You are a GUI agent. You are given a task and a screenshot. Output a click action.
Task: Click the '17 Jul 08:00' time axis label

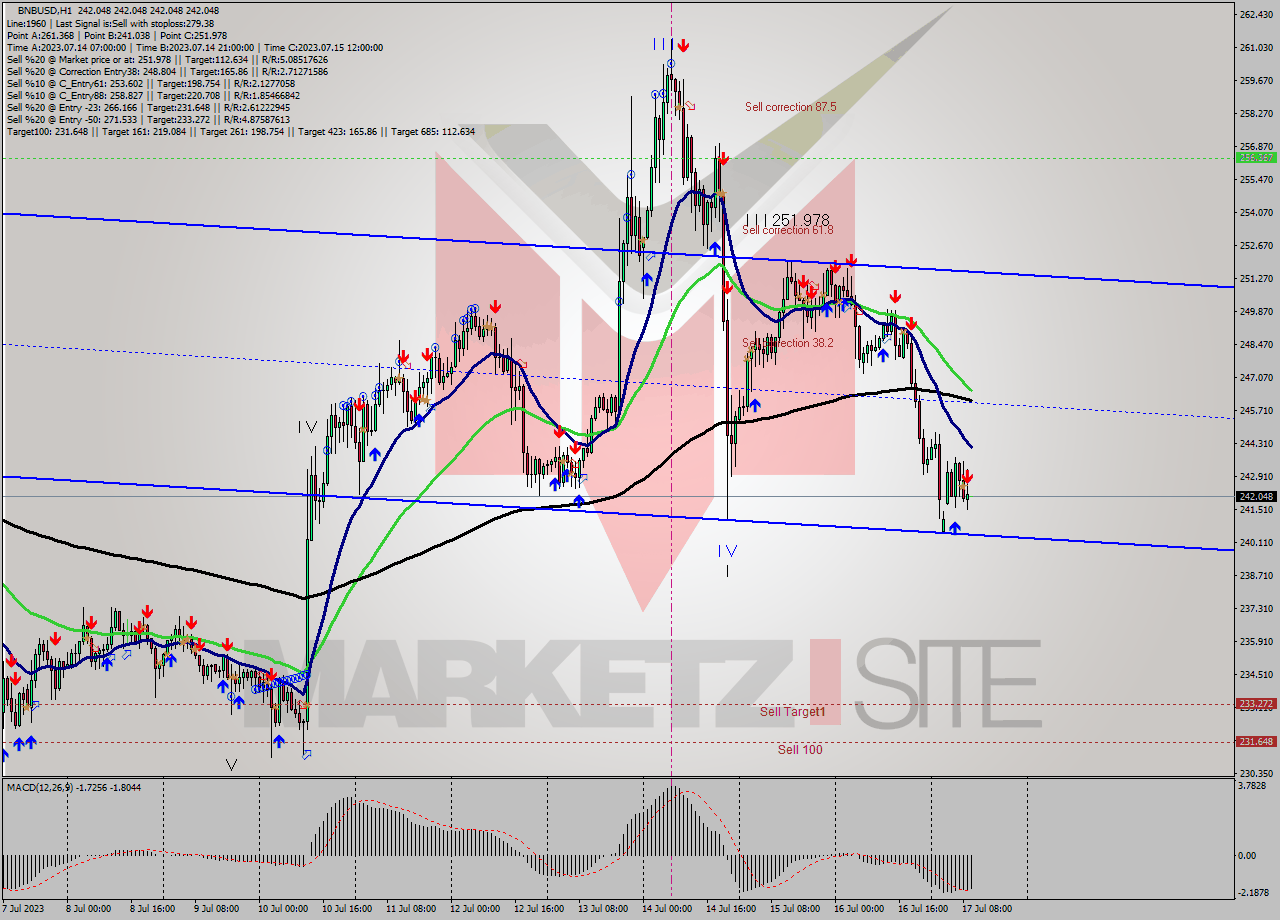[987, 909]
